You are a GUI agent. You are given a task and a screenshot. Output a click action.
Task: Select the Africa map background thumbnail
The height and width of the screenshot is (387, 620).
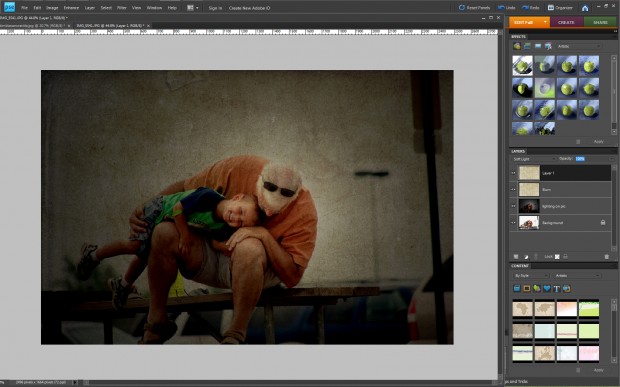pyautogui.click(x=522, y=309)
